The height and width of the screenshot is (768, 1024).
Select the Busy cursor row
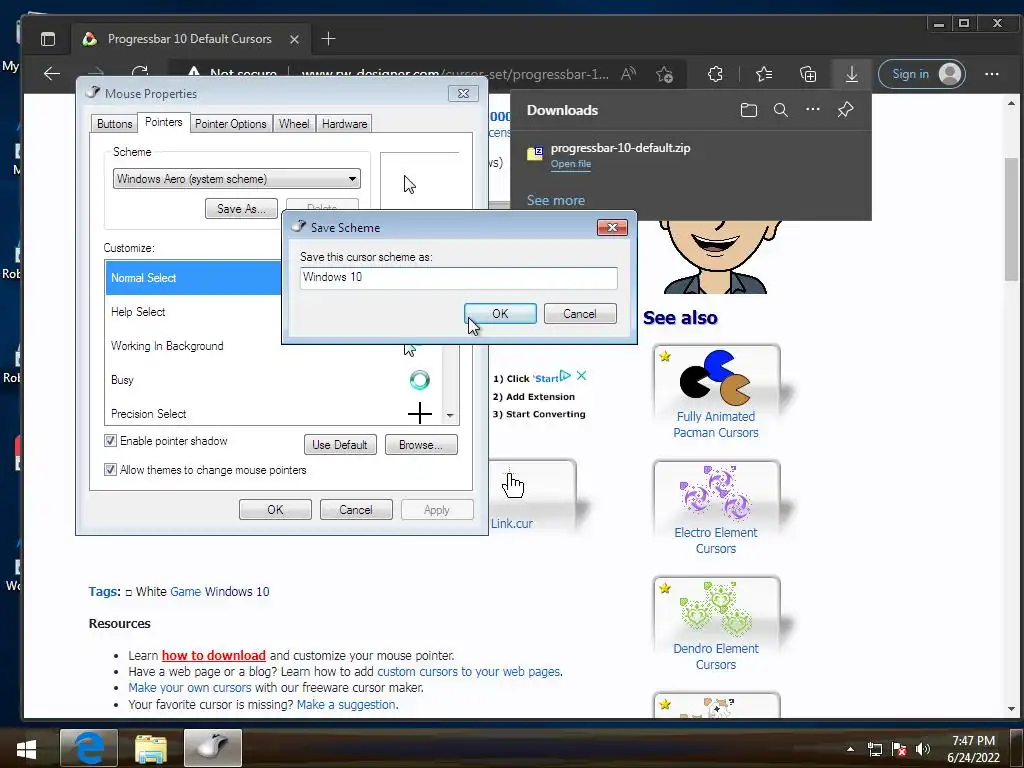274,380
